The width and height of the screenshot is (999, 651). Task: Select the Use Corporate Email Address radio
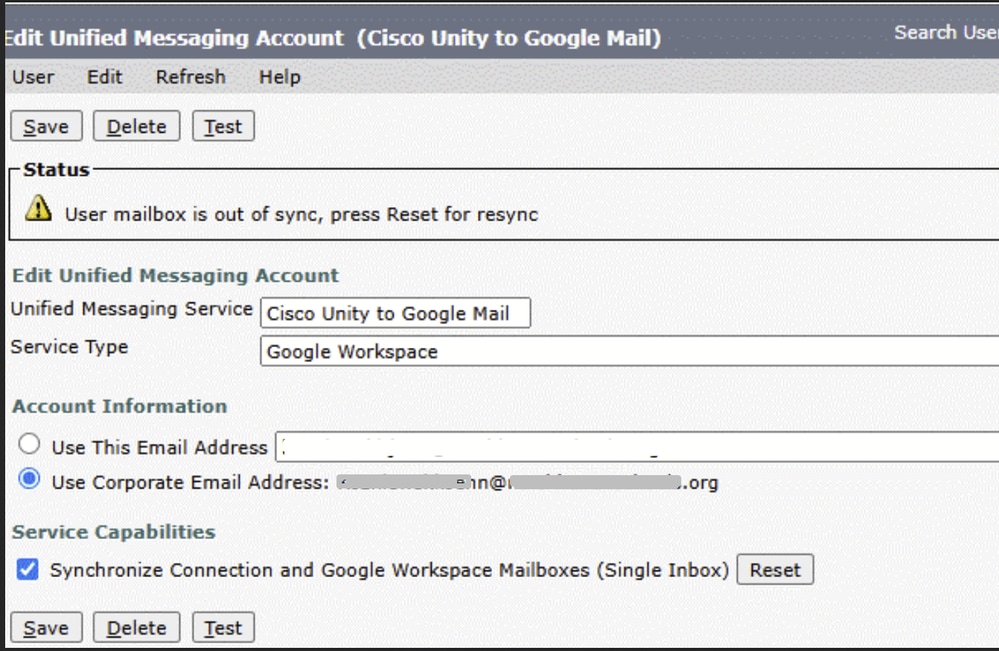(29, 478)
